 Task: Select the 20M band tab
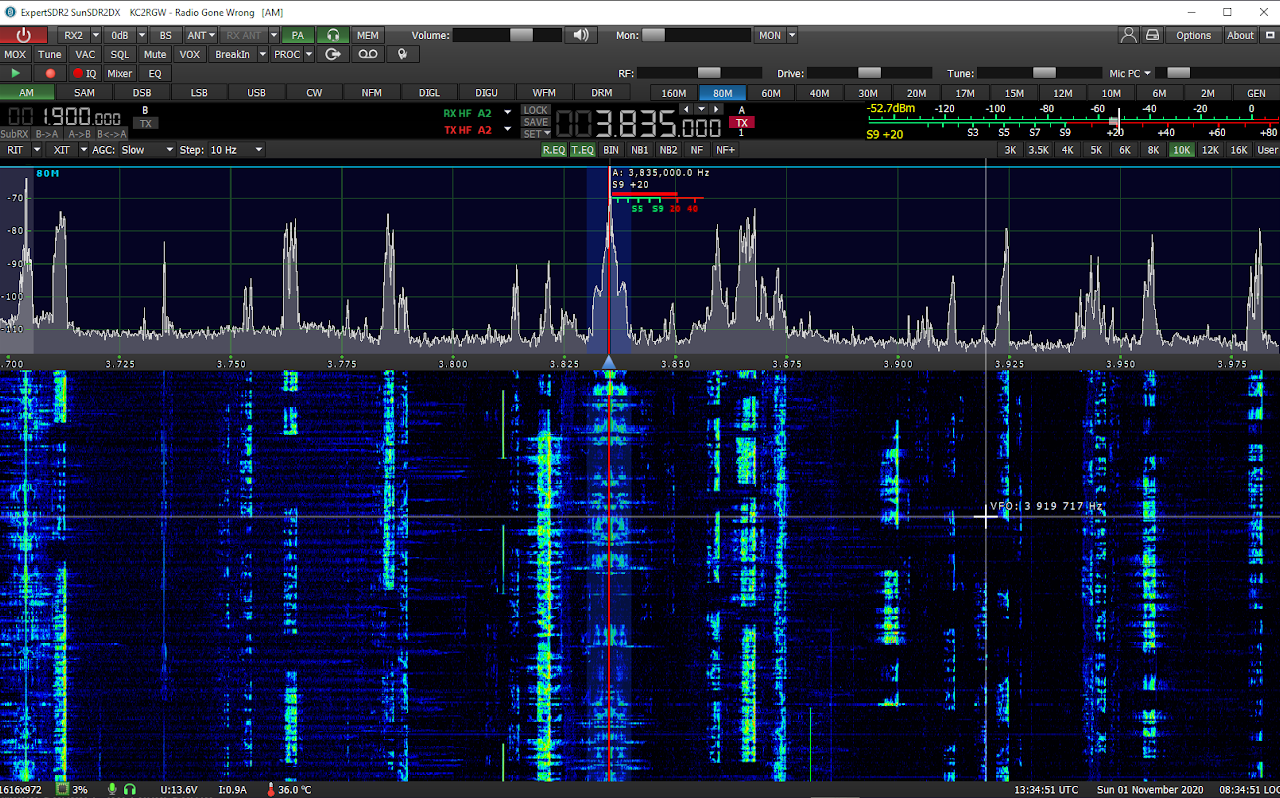click(916, 93)
